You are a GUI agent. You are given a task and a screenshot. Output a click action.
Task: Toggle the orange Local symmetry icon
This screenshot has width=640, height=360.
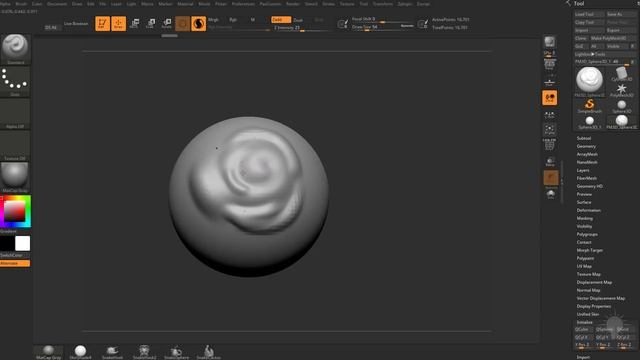click(549, 98)
